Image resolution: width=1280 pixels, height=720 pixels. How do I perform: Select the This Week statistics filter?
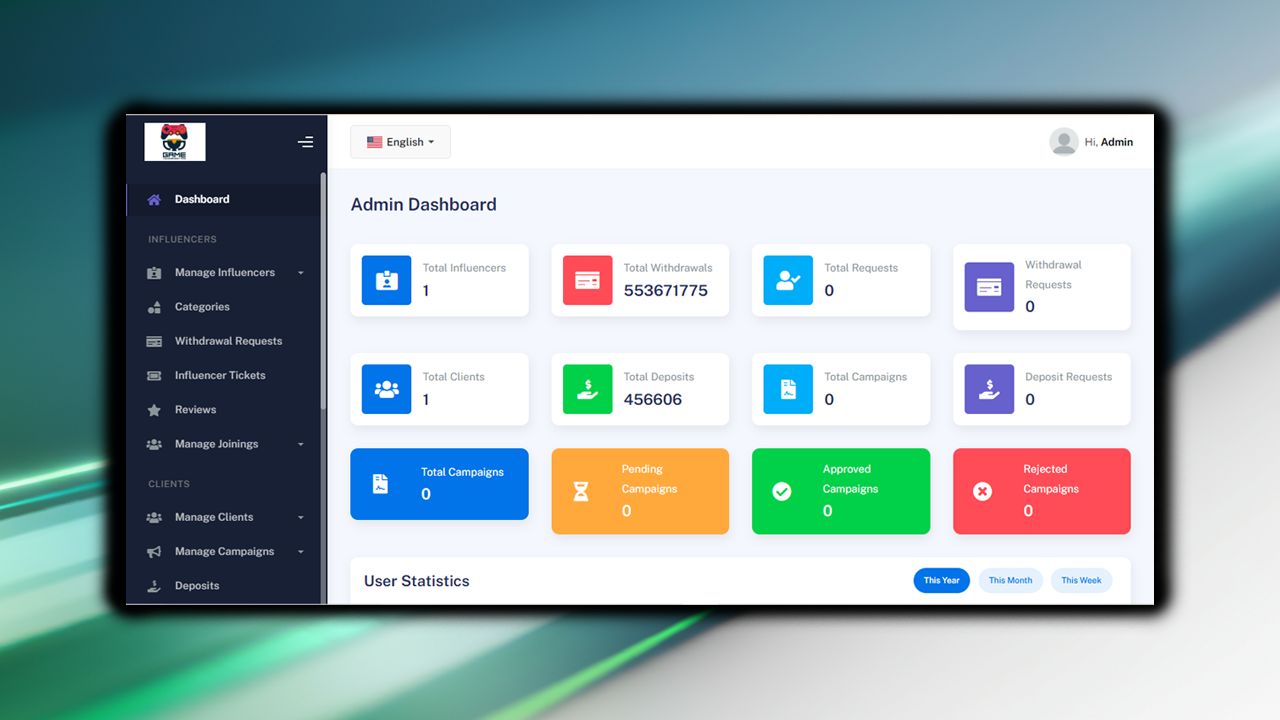pyautogui.click(x=1081, y=580)
